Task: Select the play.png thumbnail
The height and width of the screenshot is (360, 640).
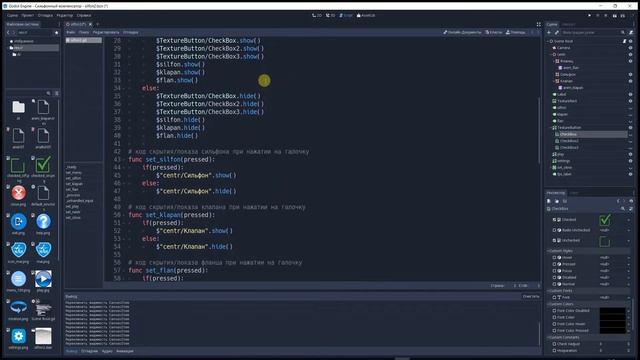Action: [43, 279]
